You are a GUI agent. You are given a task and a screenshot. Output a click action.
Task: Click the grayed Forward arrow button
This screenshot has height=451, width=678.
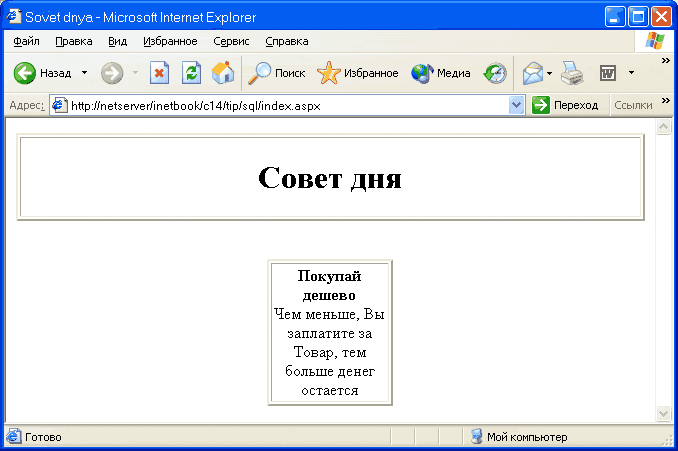click(x=112, y=73)
